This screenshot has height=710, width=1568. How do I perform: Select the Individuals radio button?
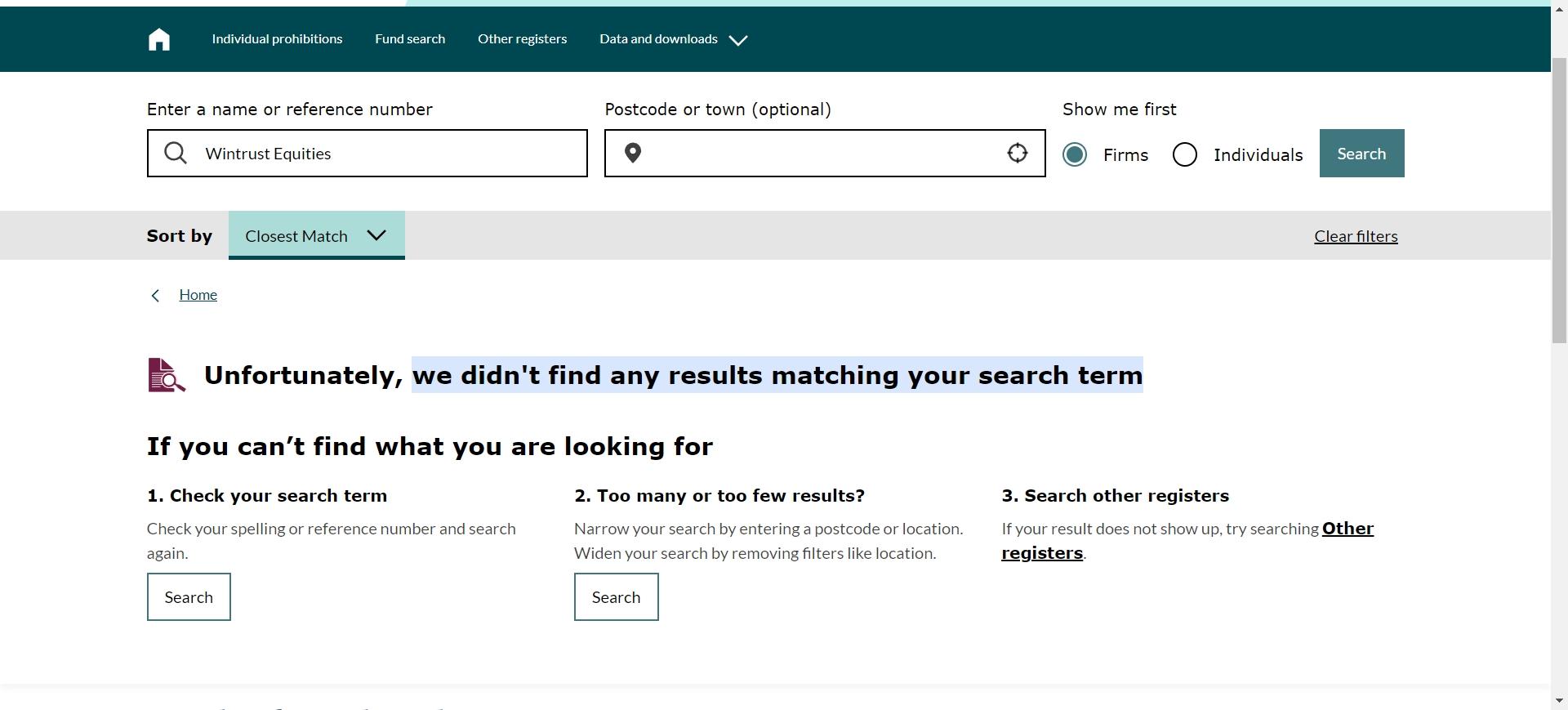[x=1185, y=154]
